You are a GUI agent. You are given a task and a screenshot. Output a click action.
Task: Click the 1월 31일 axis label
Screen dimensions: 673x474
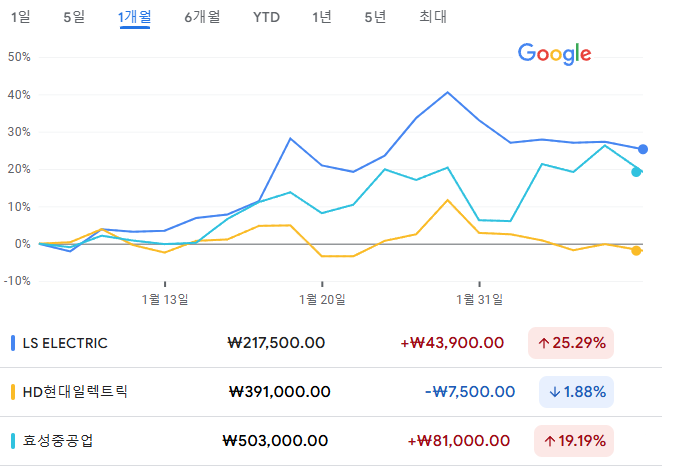(x=479, y=299)
